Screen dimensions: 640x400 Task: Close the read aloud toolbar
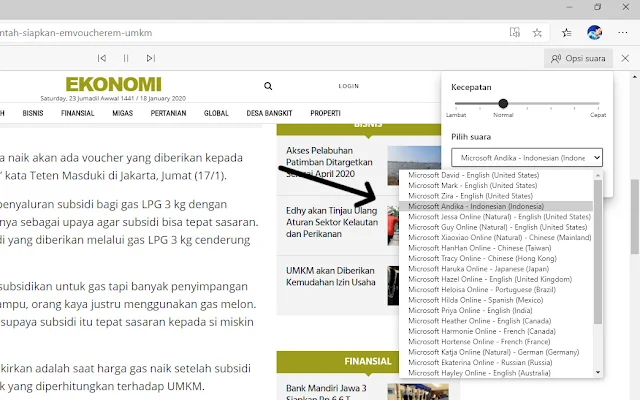625,58
